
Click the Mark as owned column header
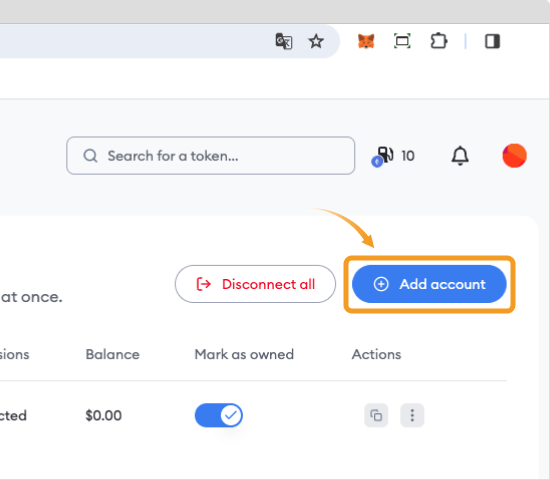[244, 354]
